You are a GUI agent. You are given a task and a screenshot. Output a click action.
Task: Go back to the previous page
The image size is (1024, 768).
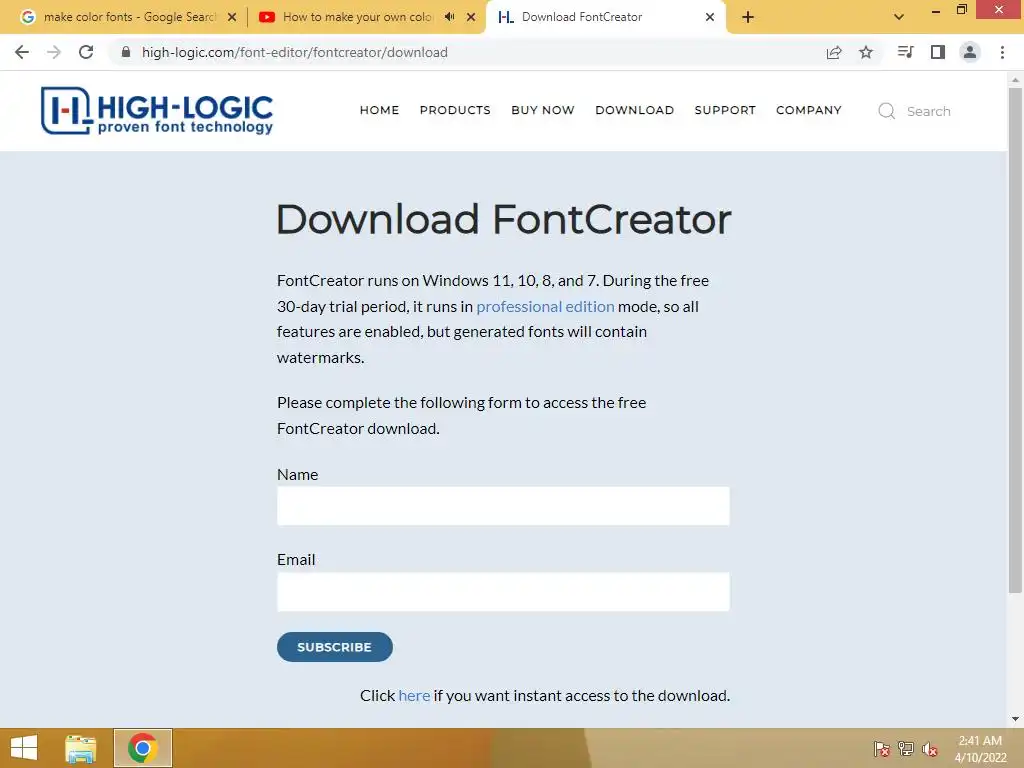[x=22, y=52]
